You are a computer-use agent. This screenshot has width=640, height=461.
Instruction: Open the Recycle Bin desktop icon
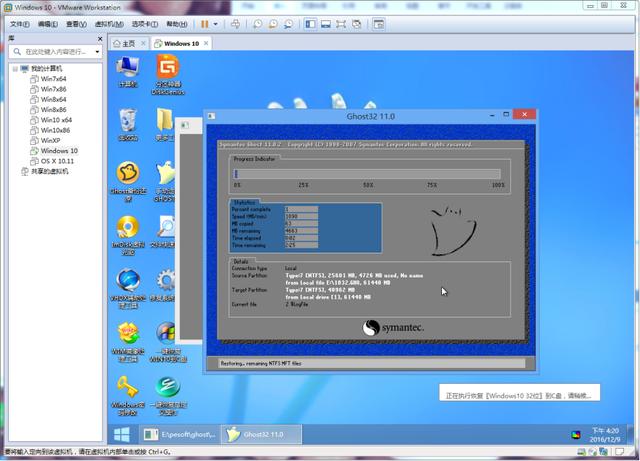tap(128, 125)
